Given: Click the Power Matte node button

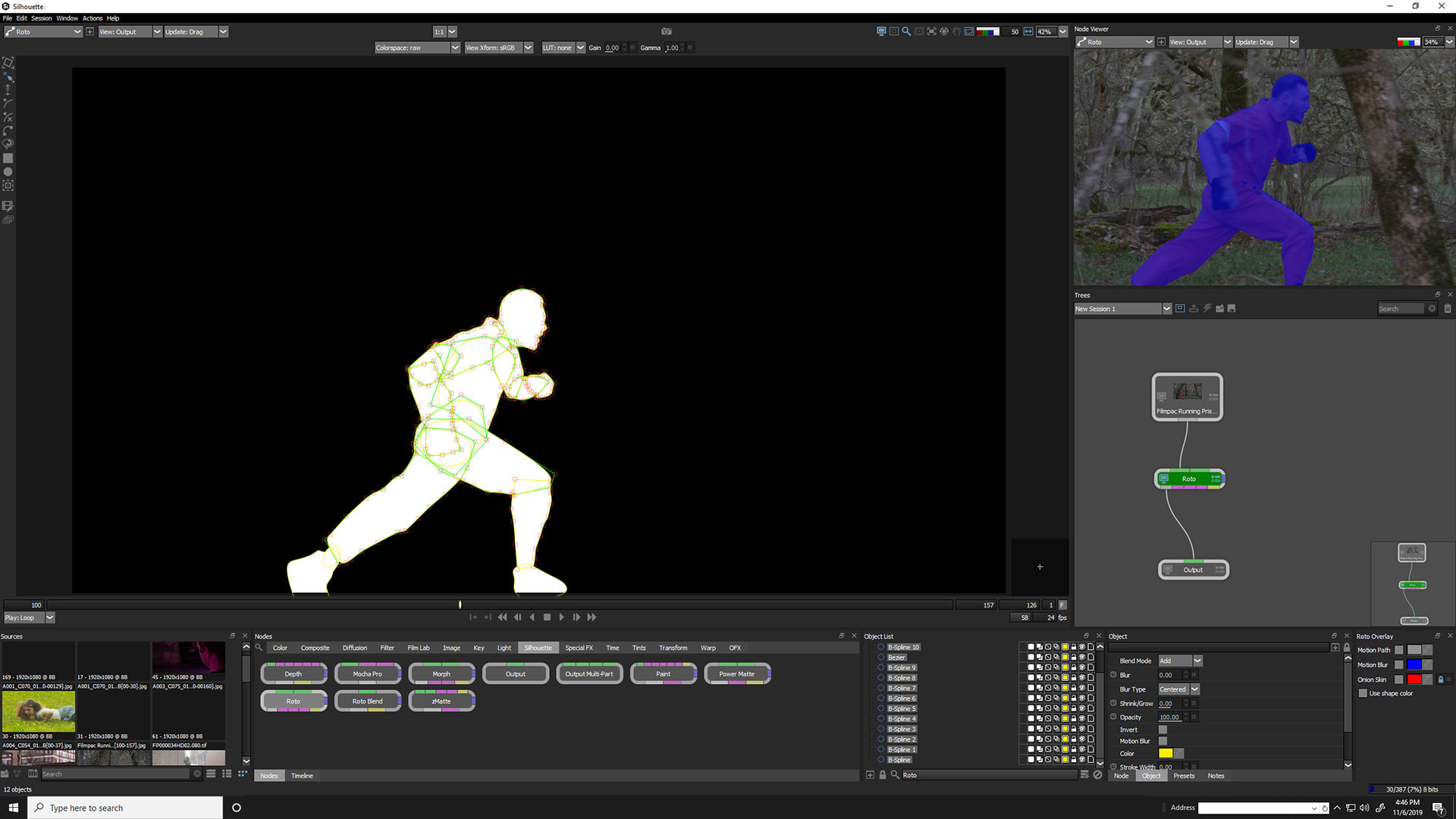Looking at the screenshot, I should tap(736, 674).
